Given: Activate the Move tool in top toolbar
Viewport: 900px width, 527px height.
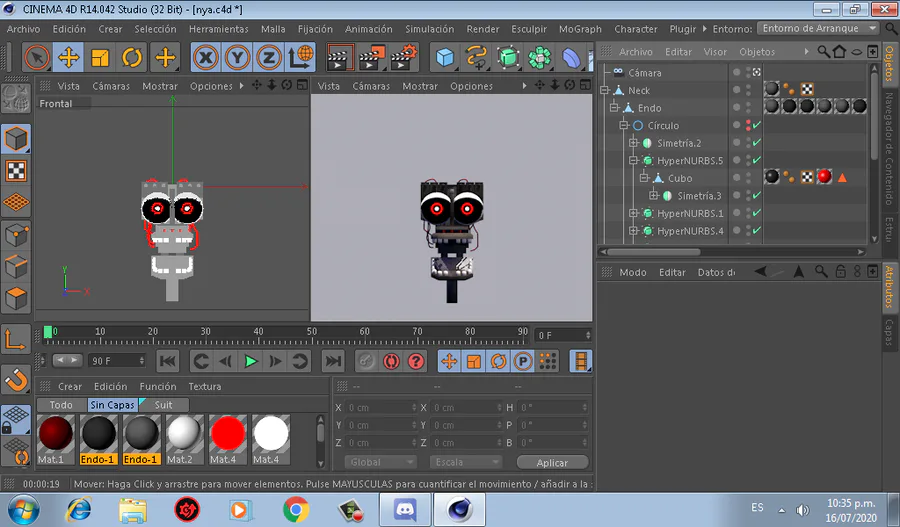Looking at the screenshot, I should (x=69, y=57).
